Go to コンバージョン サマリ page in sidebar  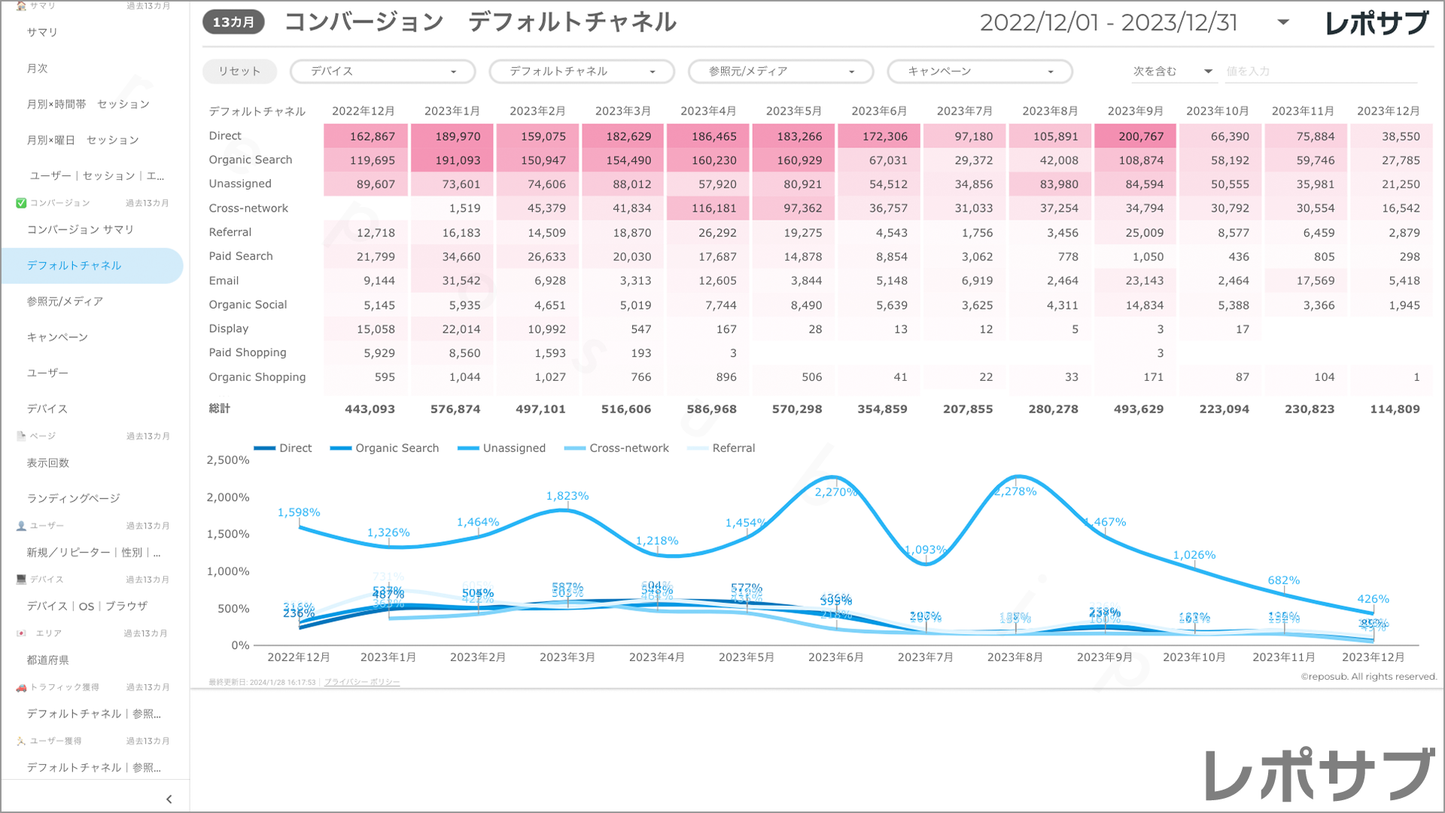(80, 230)
